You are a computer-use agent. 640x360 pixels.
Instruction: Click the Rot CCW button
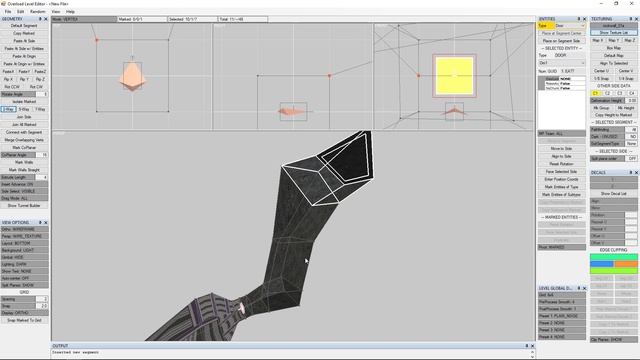(12, 87)
